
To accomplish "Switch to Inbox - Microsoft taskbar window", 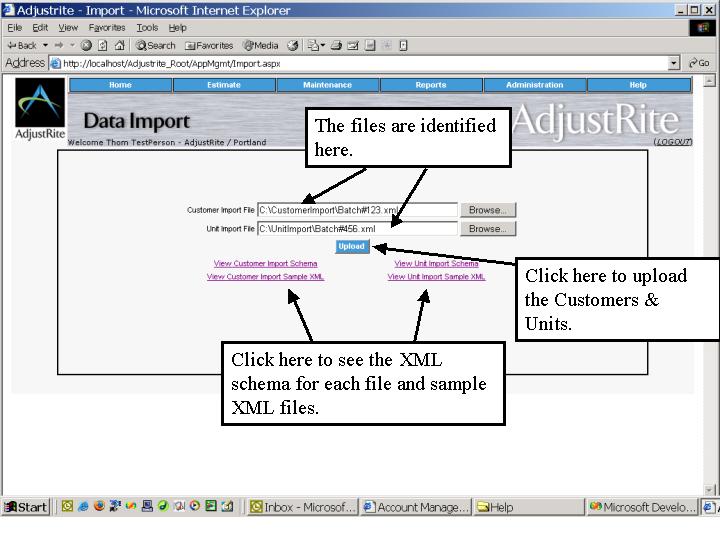I will pos(303,507).
